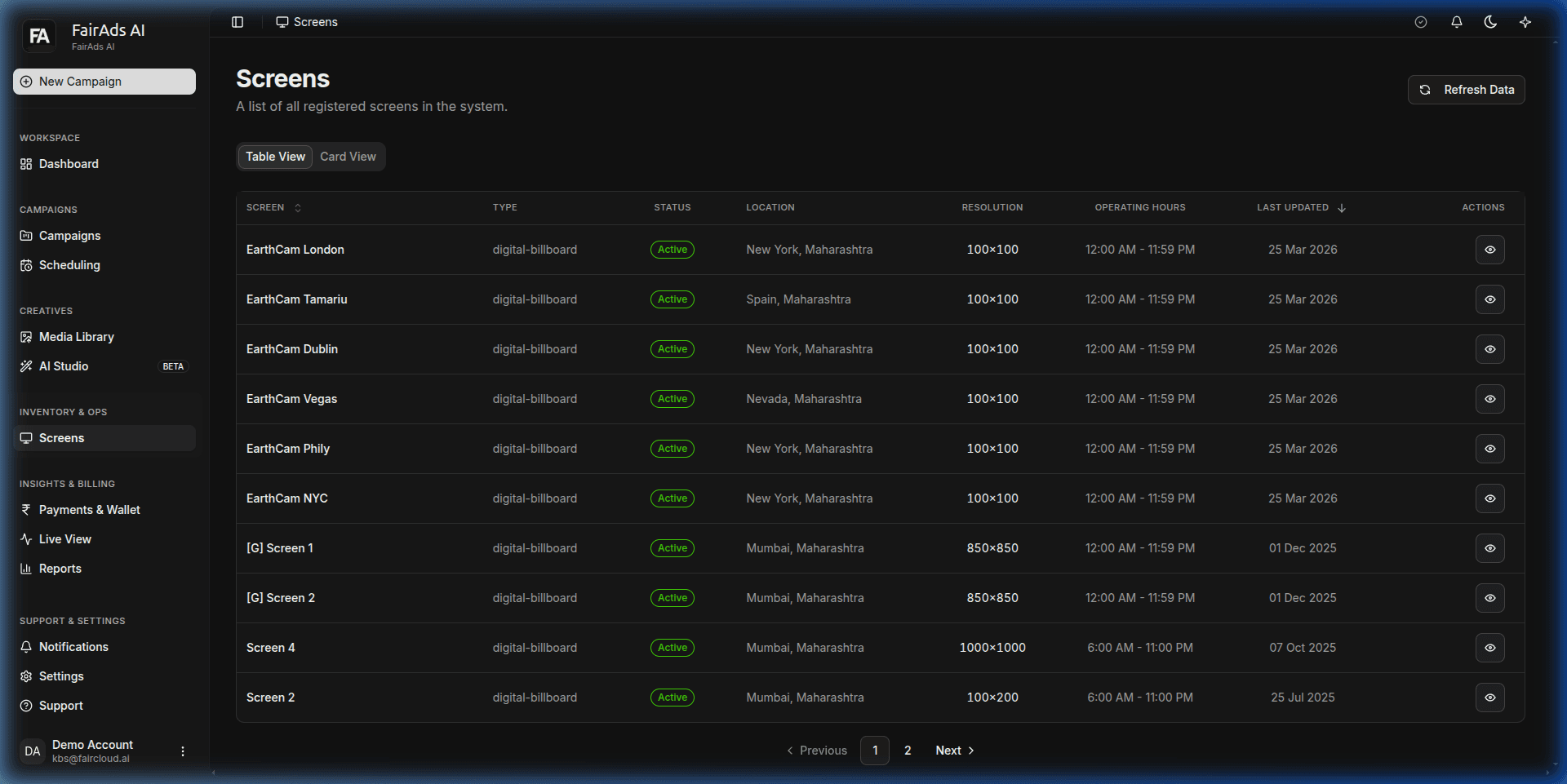View Screen 2 details eye icon
The width and height of the screenshot is (1567, 784).
pyautogui.click(x=1489, y=698)
